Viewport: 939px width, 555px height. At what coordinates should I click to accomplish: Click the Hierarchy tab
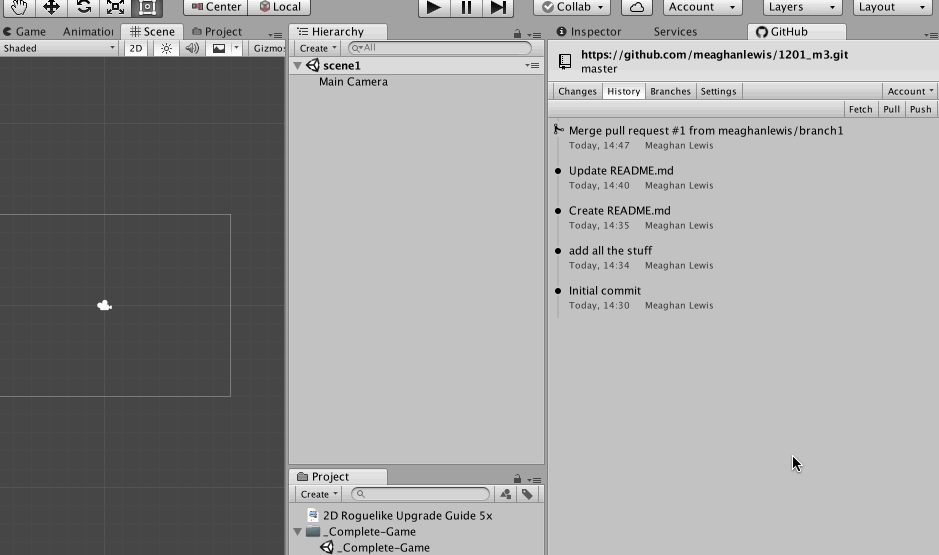(x=338, y=32)
